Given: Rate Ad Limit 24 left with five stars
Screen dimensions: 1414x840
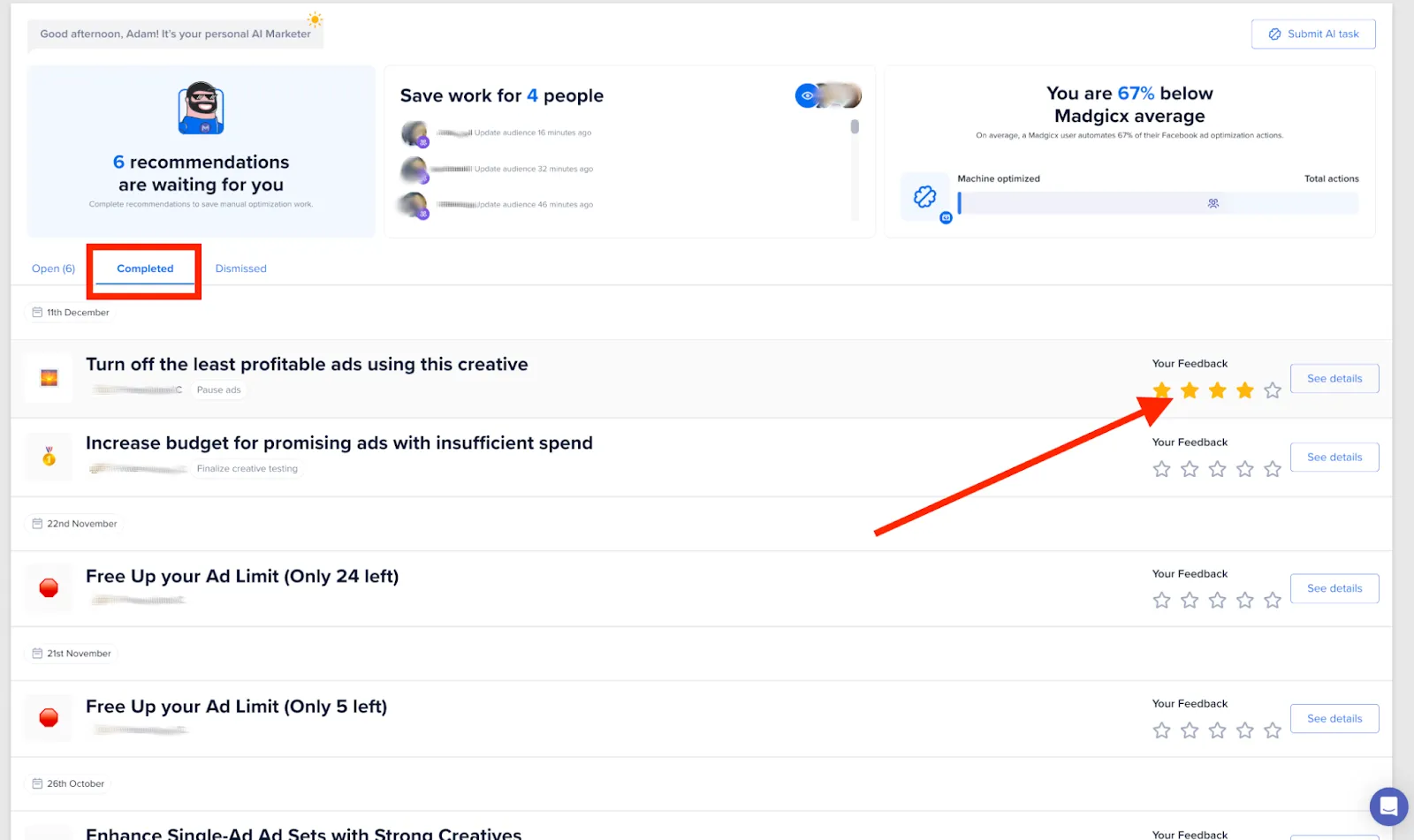Looking at the screenshot, I should click(x=1273, y=601).
